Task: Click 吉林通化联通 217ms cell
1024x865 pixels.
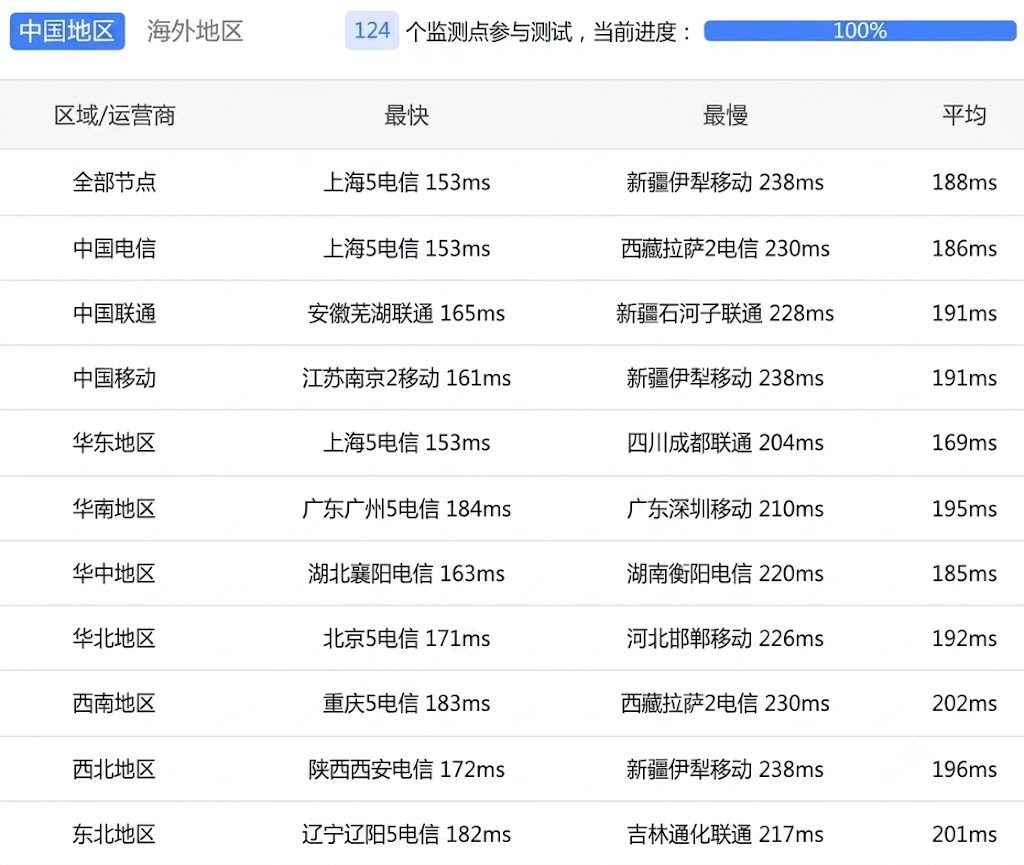Action: (x=725, y=834)
